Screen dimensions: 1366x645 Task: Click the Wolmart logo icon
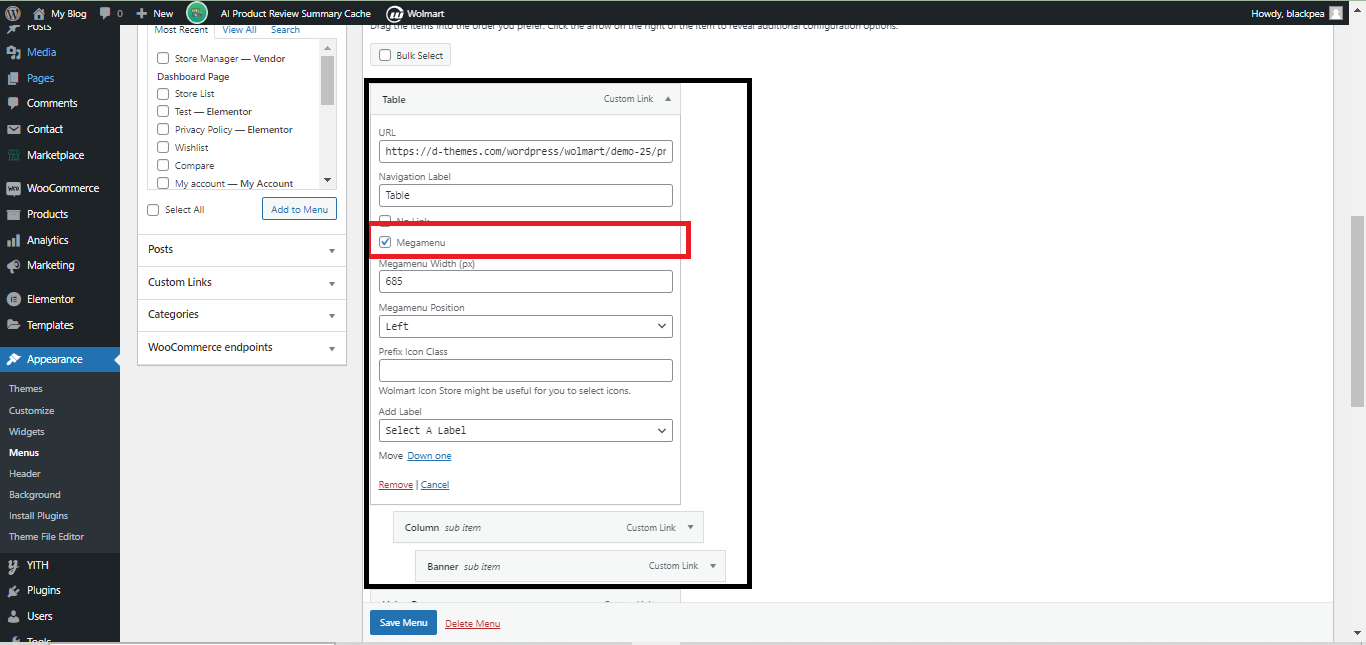[394, 13]
